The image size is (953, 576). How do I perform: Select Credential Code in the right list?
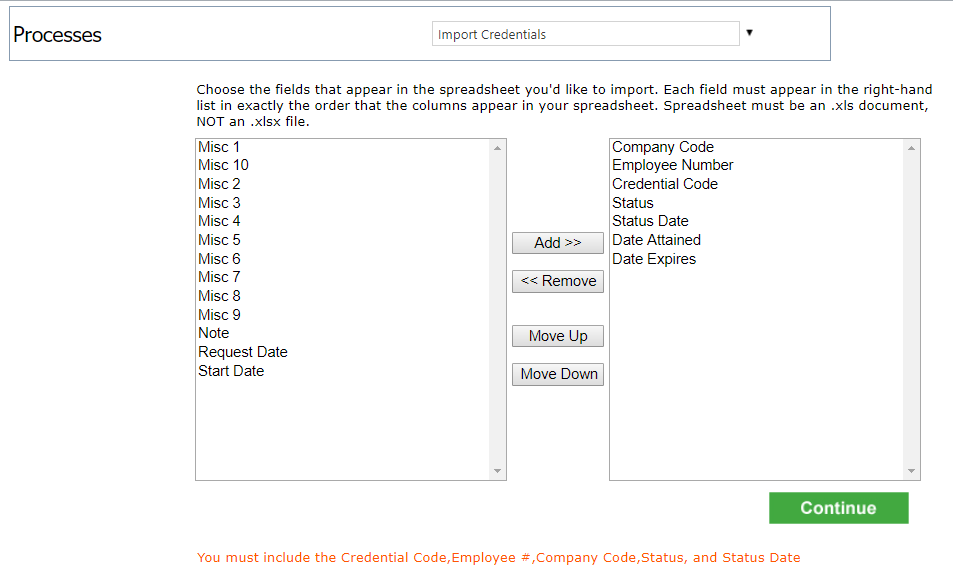(757, 184)
